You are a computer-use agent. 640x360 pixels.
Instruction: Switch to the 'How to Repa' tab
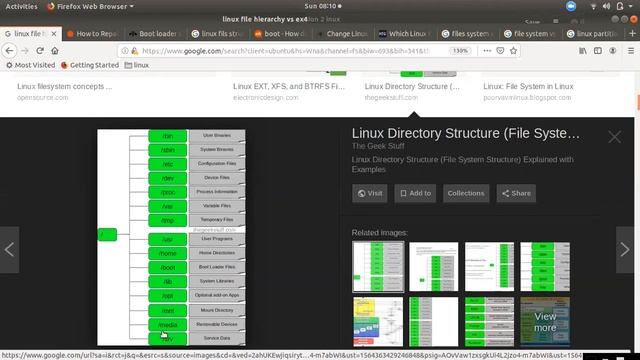click(93, 33)
